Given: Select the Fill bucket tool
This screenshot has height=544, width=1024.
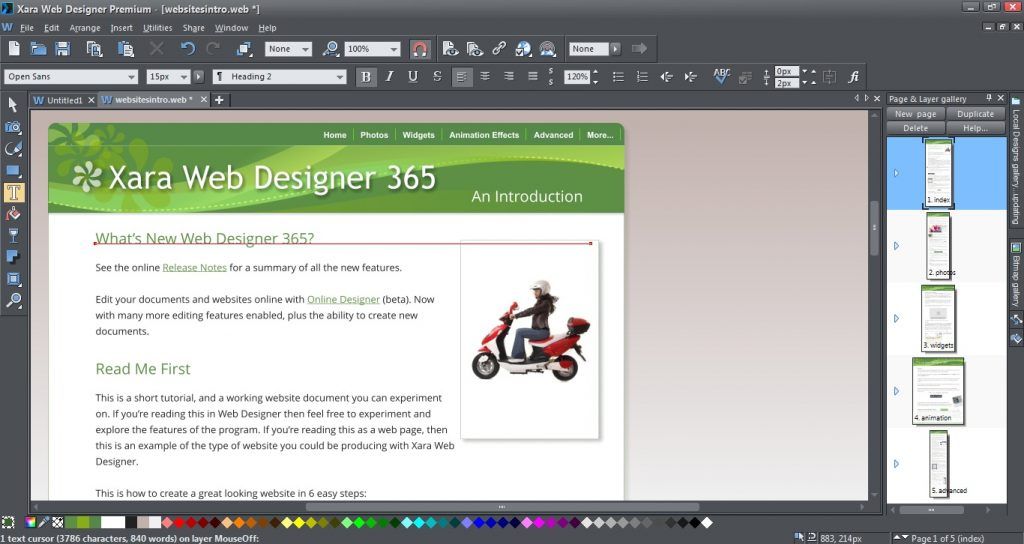Looking at the screenshot, I should 13,214.
